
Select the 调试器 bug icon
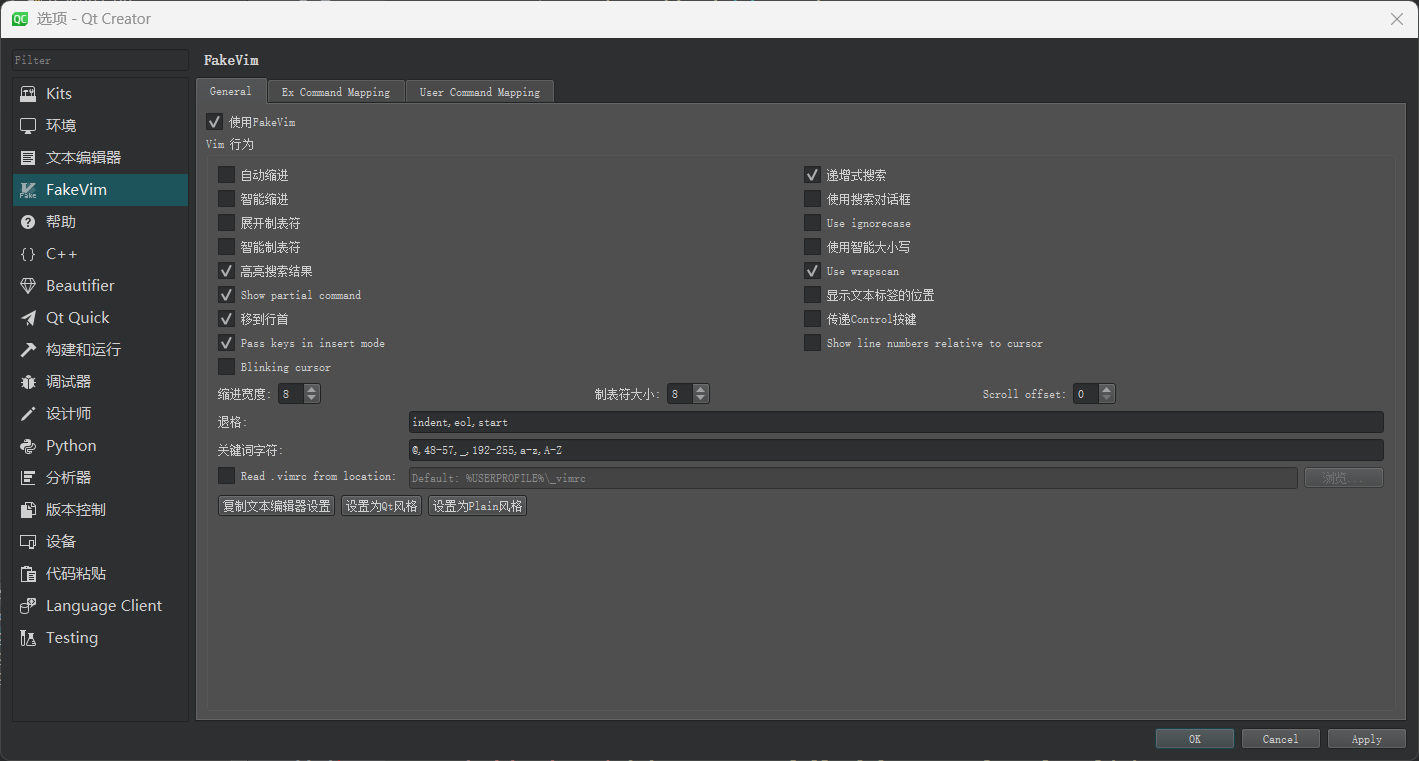pyautogui.click(x=28, y=382)
